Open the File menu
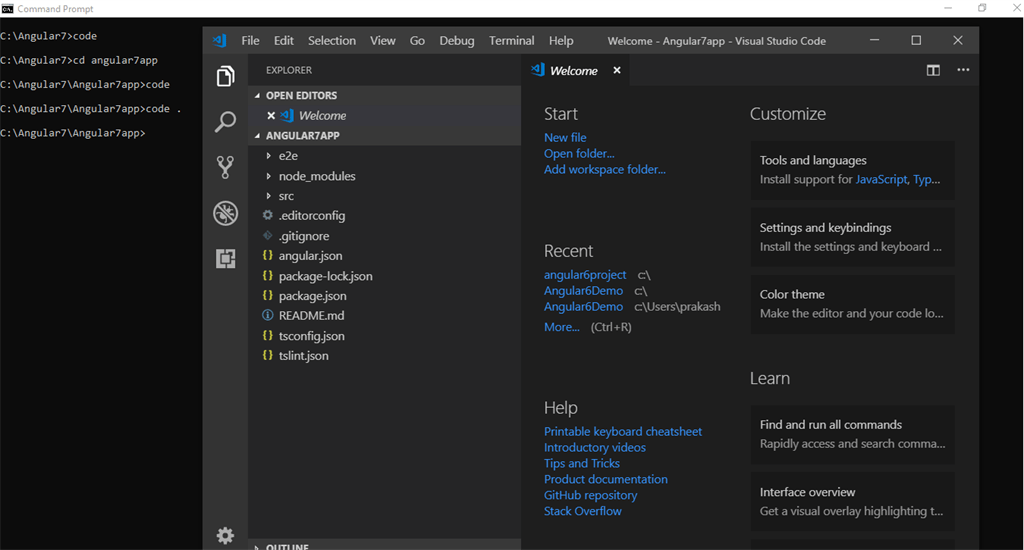Viewport: 1024px width, 550px height. click(250, 40)
